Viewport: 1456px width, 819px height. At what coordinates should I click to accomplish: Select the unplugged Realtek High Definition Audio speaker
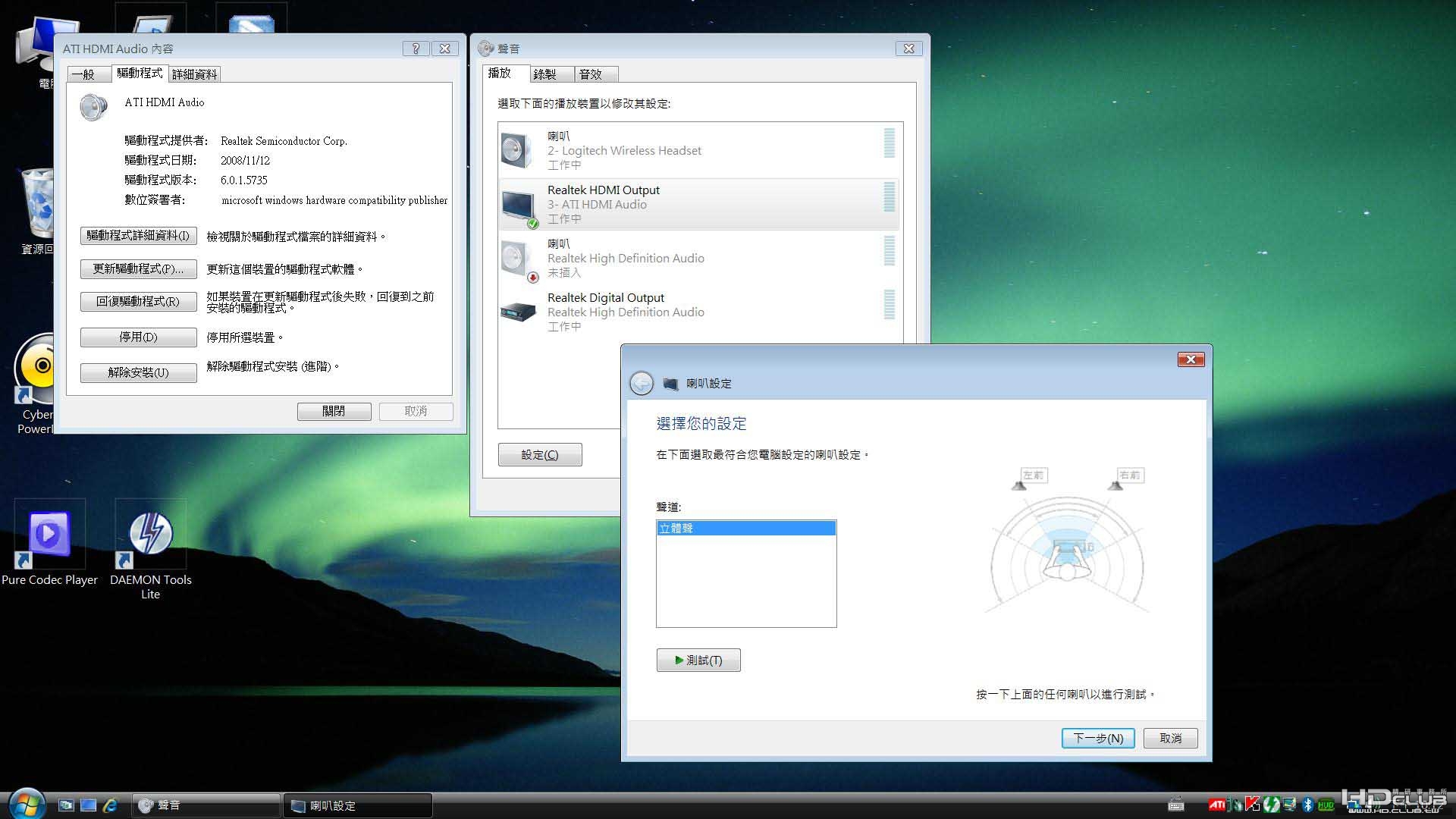coord(698,258)
